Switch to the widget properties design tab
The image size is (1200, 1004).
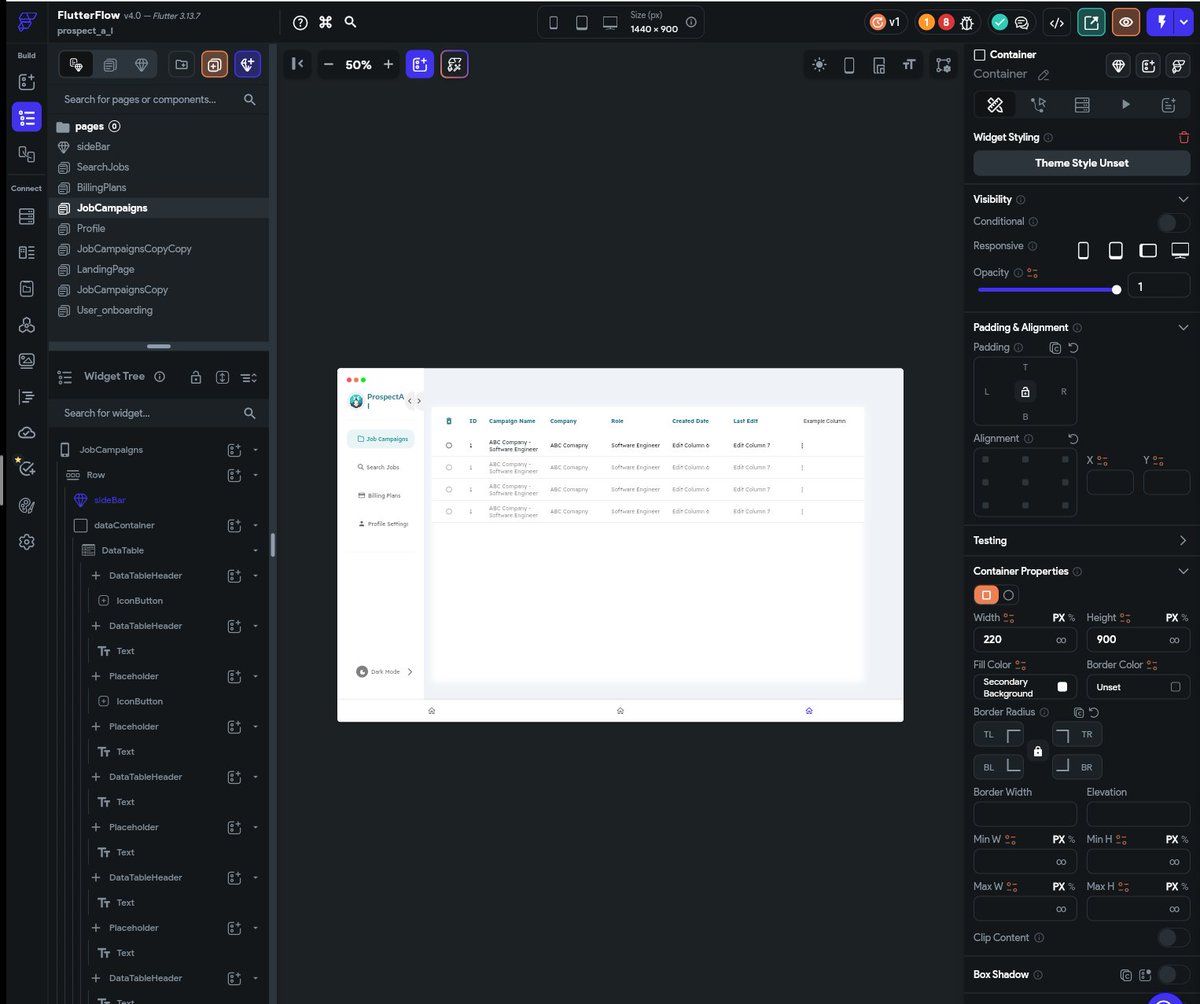point(995,104)
